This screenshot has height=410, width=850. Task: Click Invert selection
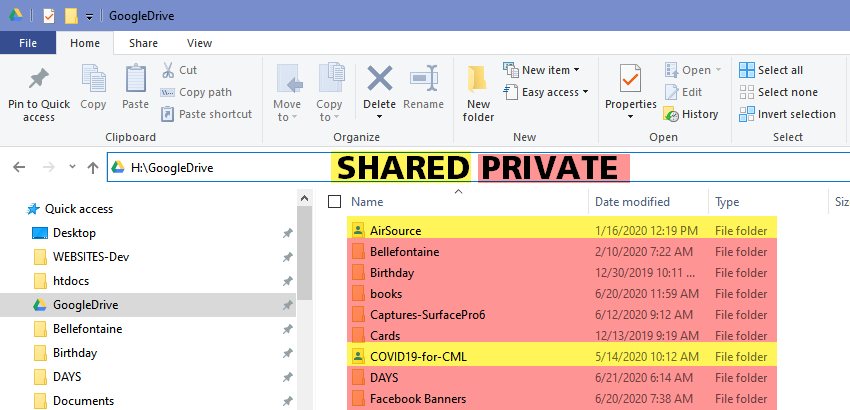[787, 114]
